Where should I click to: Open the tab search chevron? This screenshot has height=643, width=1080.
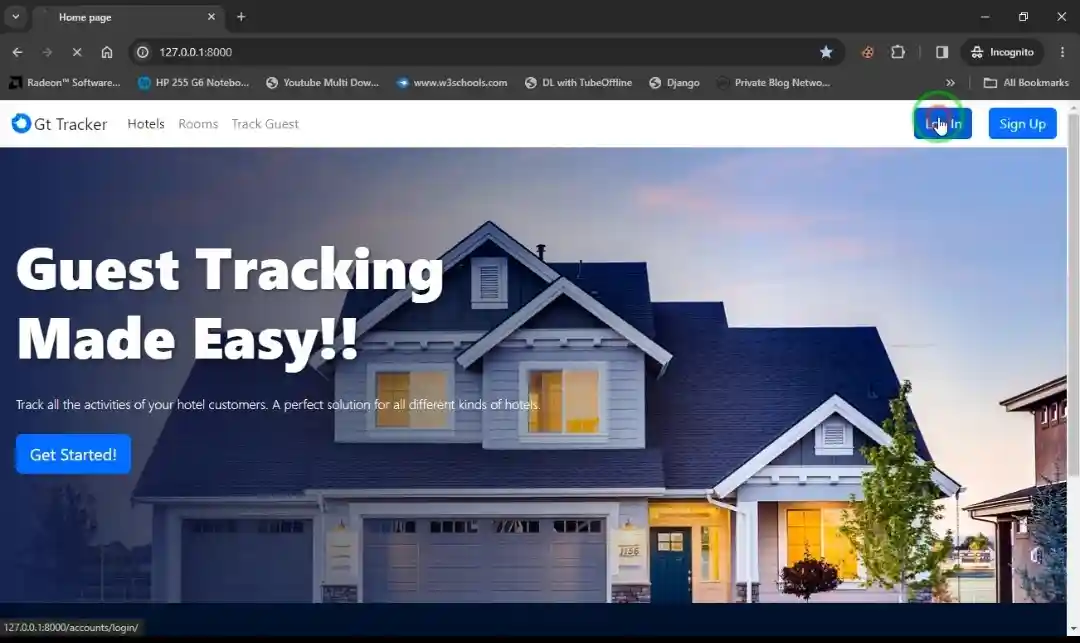(15, 17)
